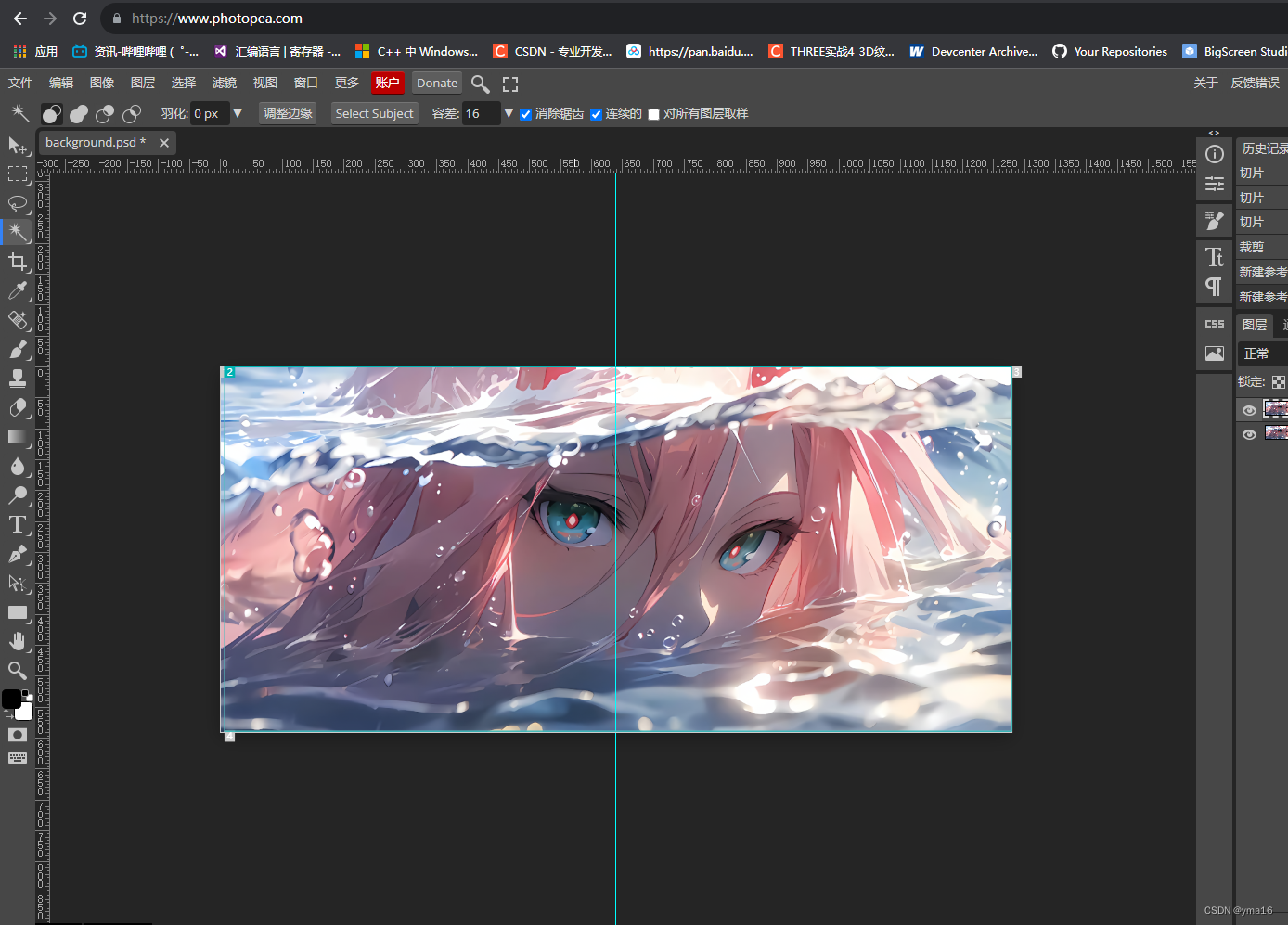Enter fullscreen mode via brackets icon

pos(510,84)
